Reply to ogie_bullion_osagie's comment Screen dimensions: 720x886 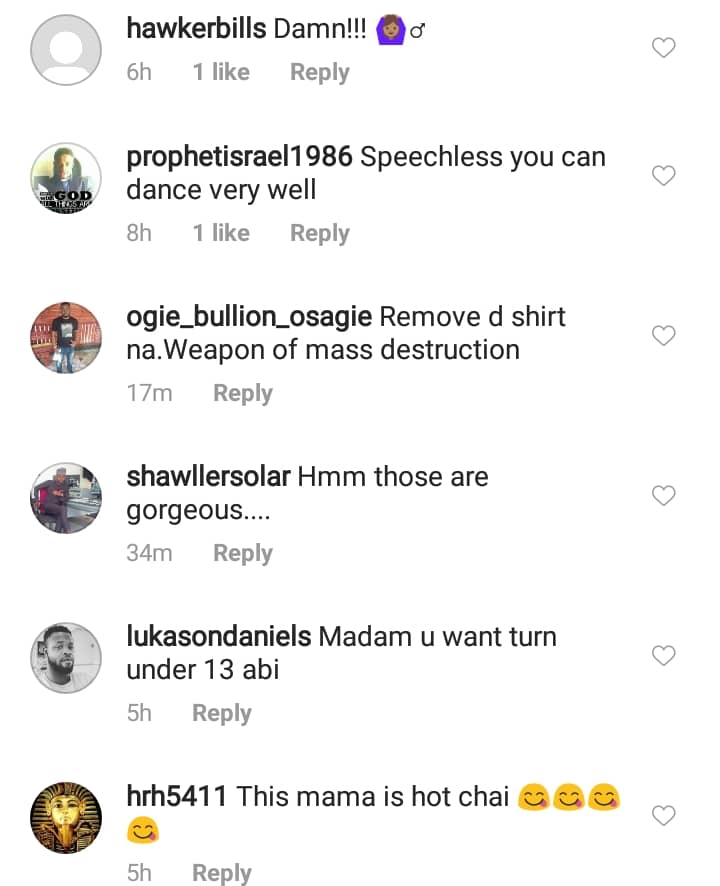point(242,393)
